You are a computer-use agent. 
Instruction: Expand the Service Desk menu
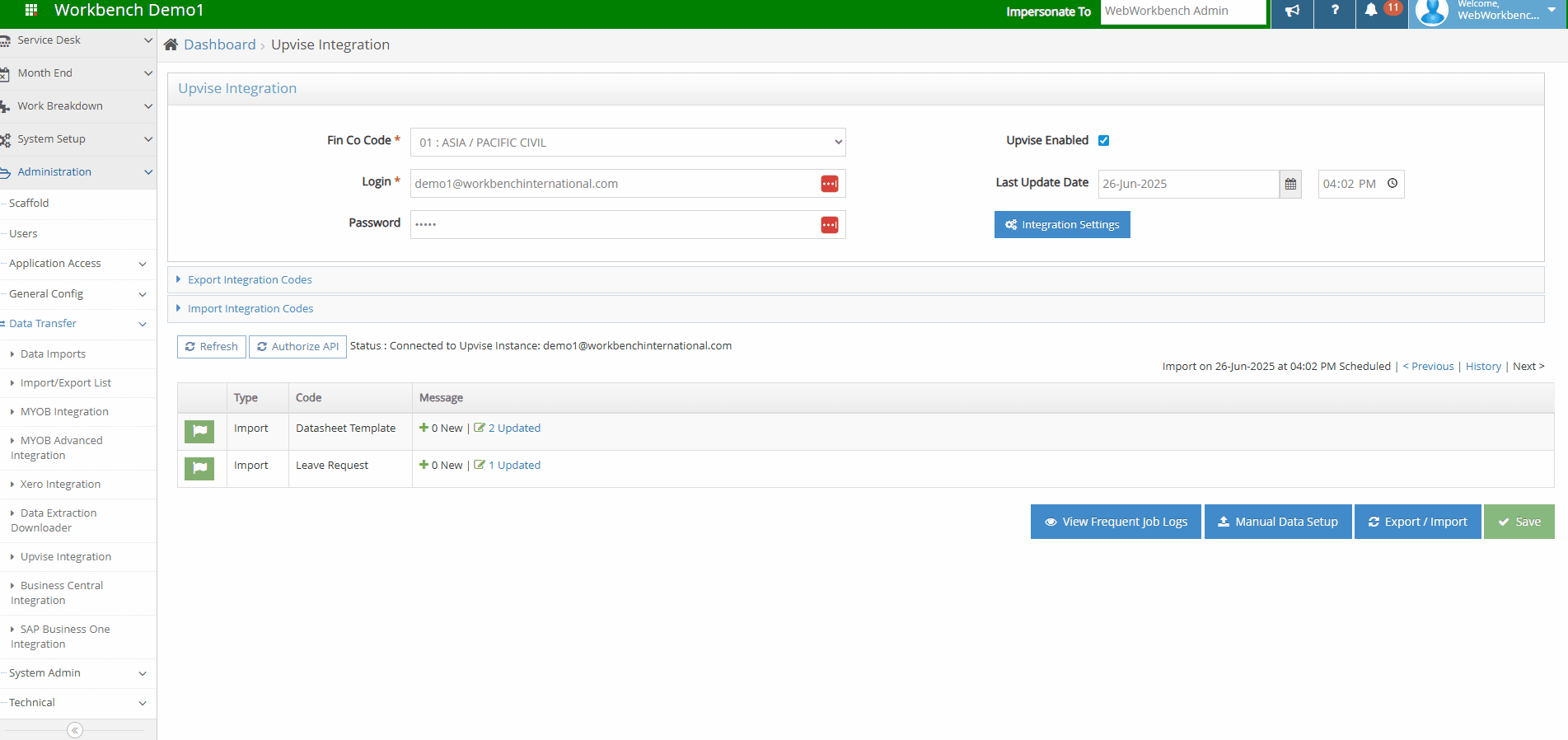(x=148, y=40)
